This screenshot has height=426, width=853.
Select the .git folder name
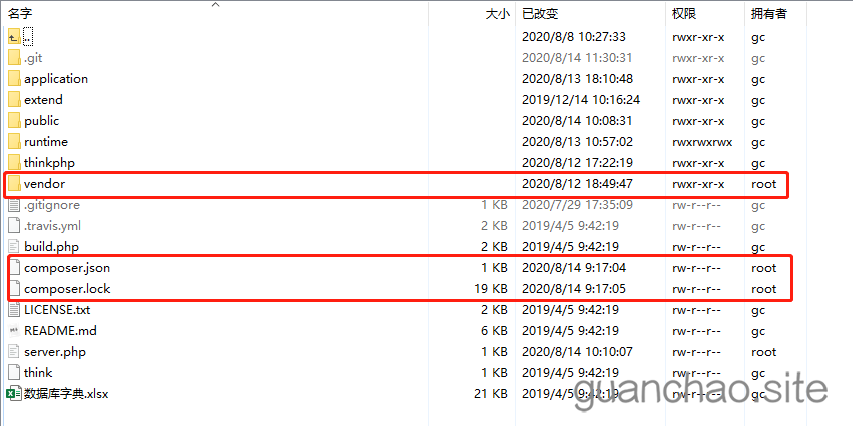[x=33, y=58]
